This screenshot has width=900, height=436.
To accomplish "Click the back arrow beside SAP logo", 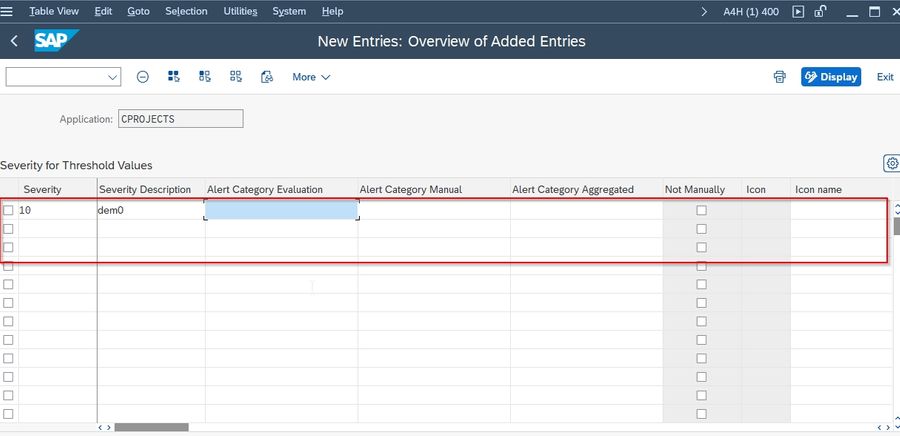I will (x=14, y=41).
